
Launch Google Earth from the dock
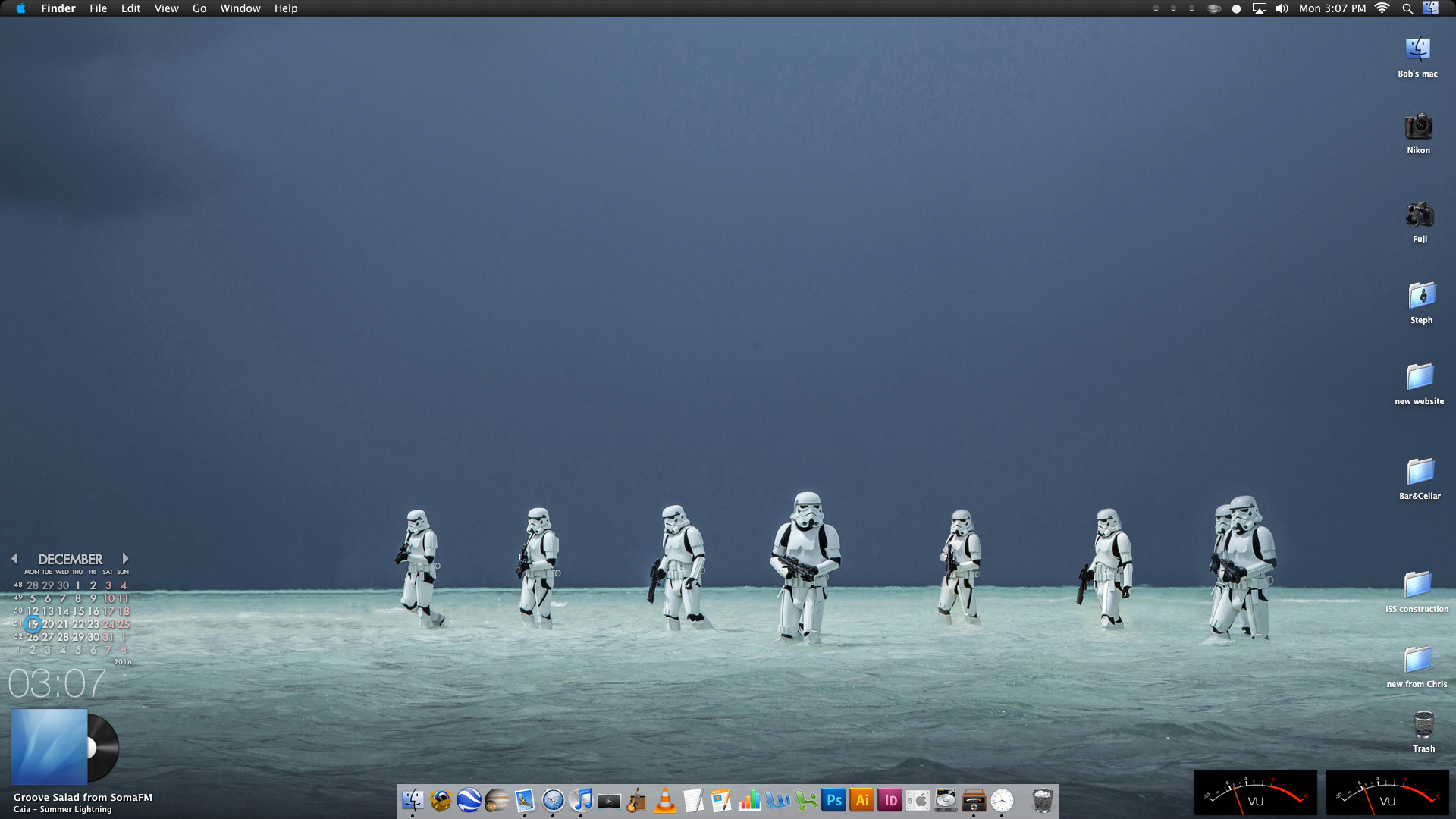(469, 800)
